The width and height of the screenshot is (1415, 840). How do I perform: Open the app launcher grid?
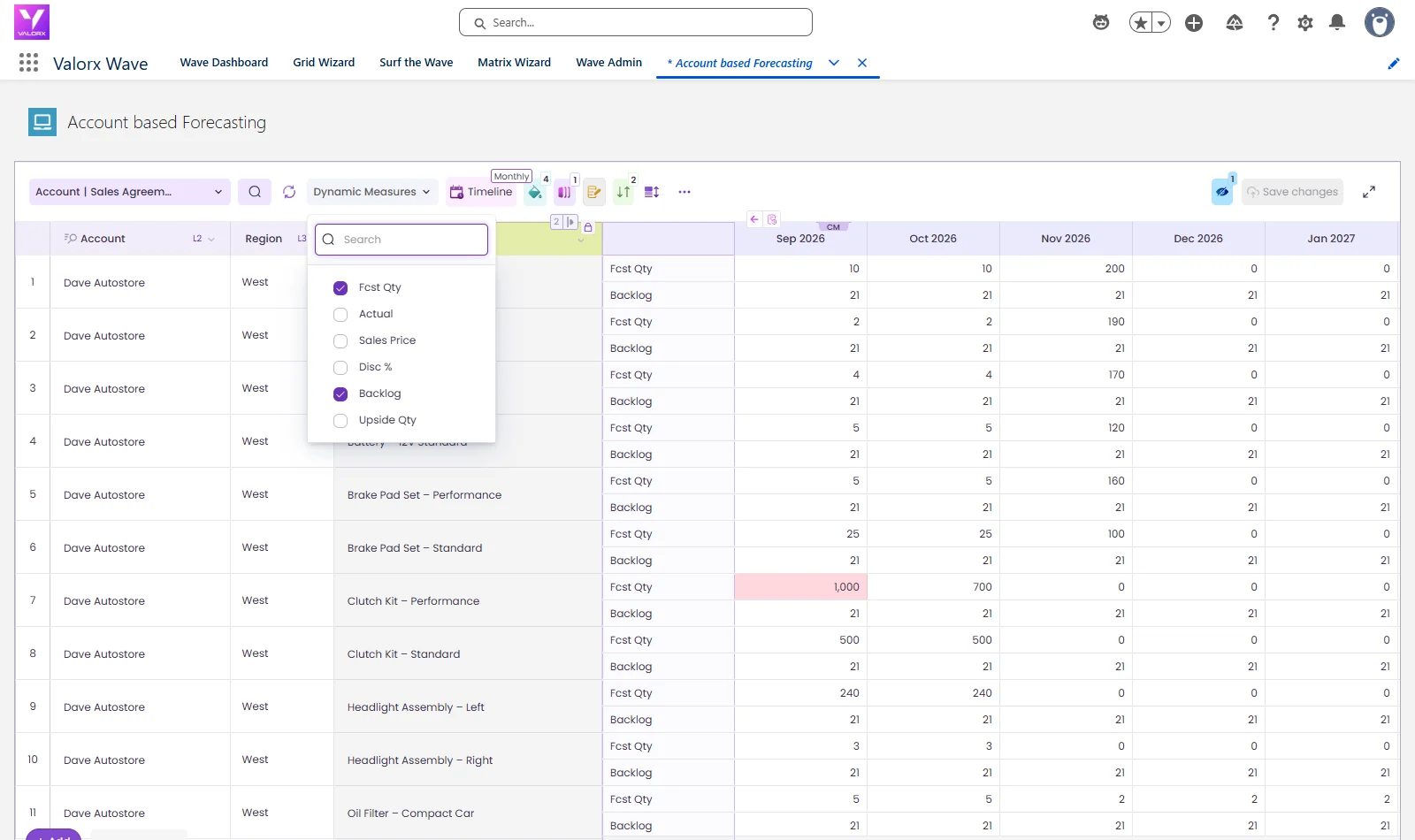point(28,63)
